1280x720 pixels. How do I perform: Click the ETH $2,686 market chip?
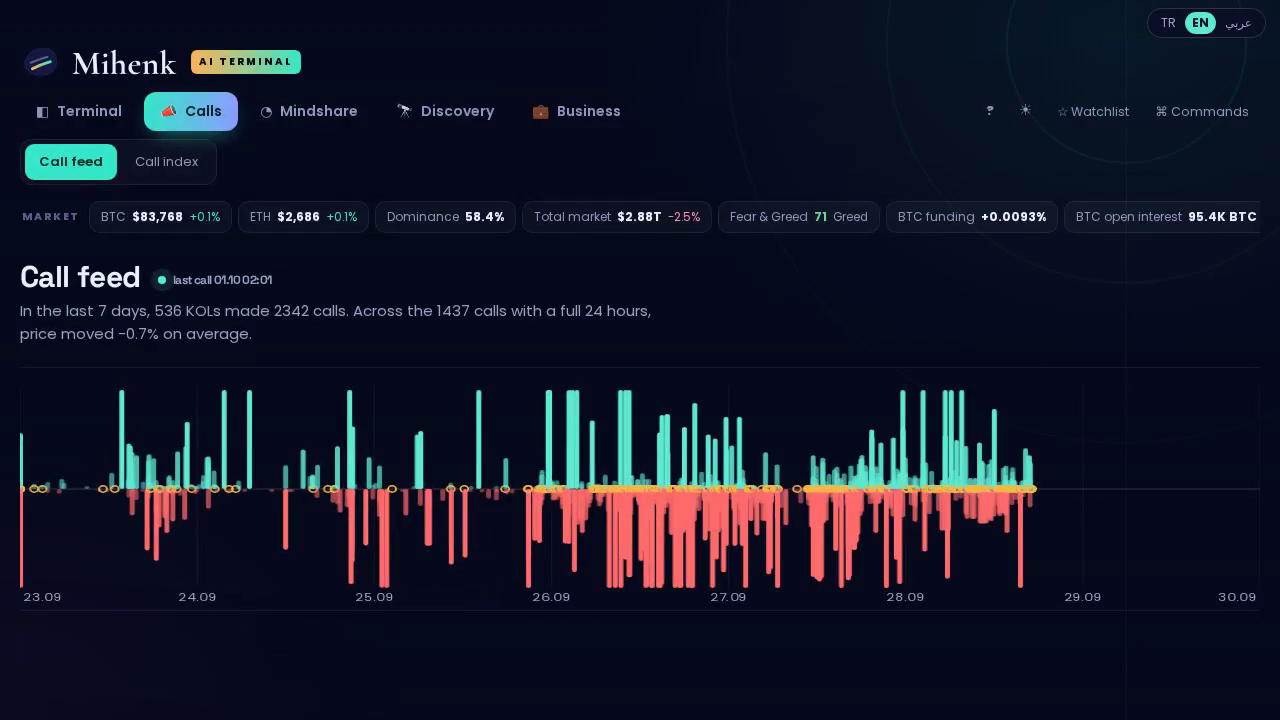point(303,217)
